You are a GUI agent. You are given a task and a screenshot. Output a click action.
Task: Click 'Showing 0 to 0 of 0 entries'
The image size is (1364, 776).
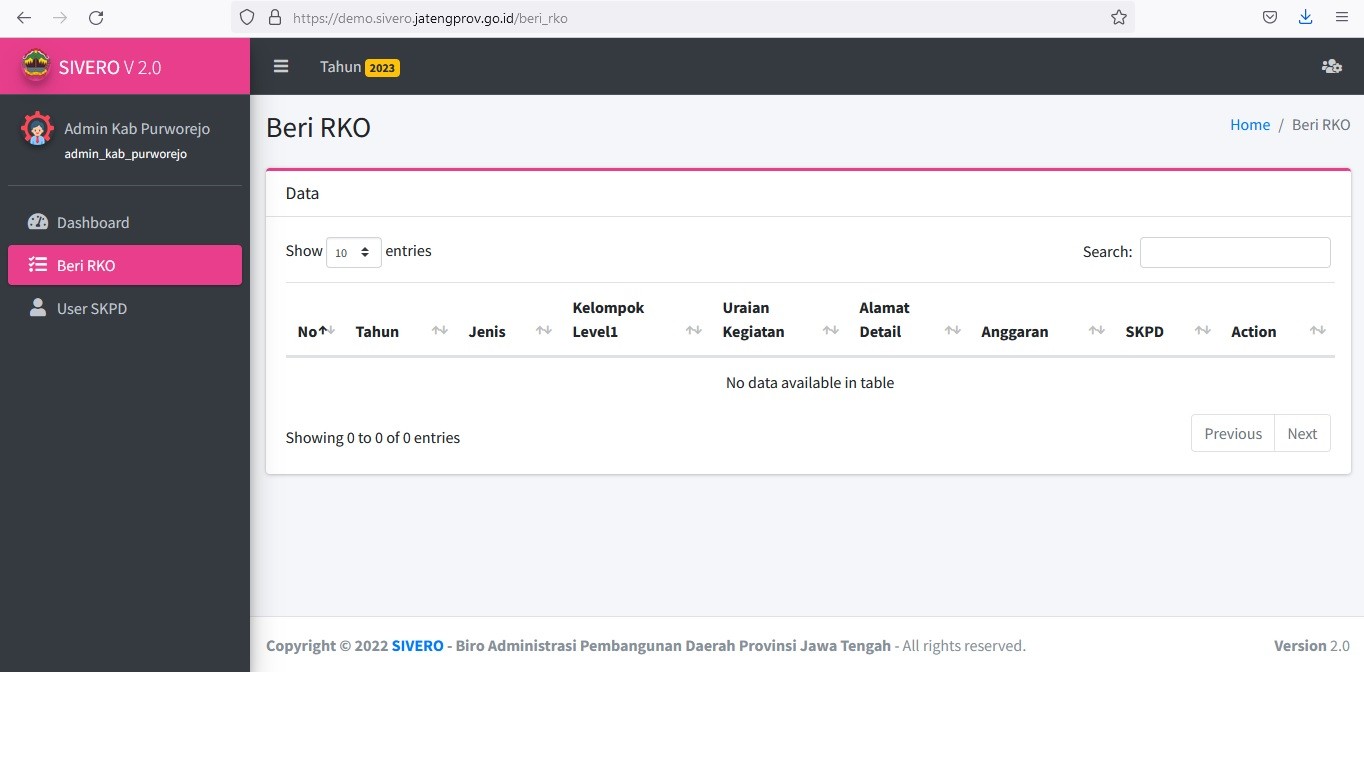373,438
